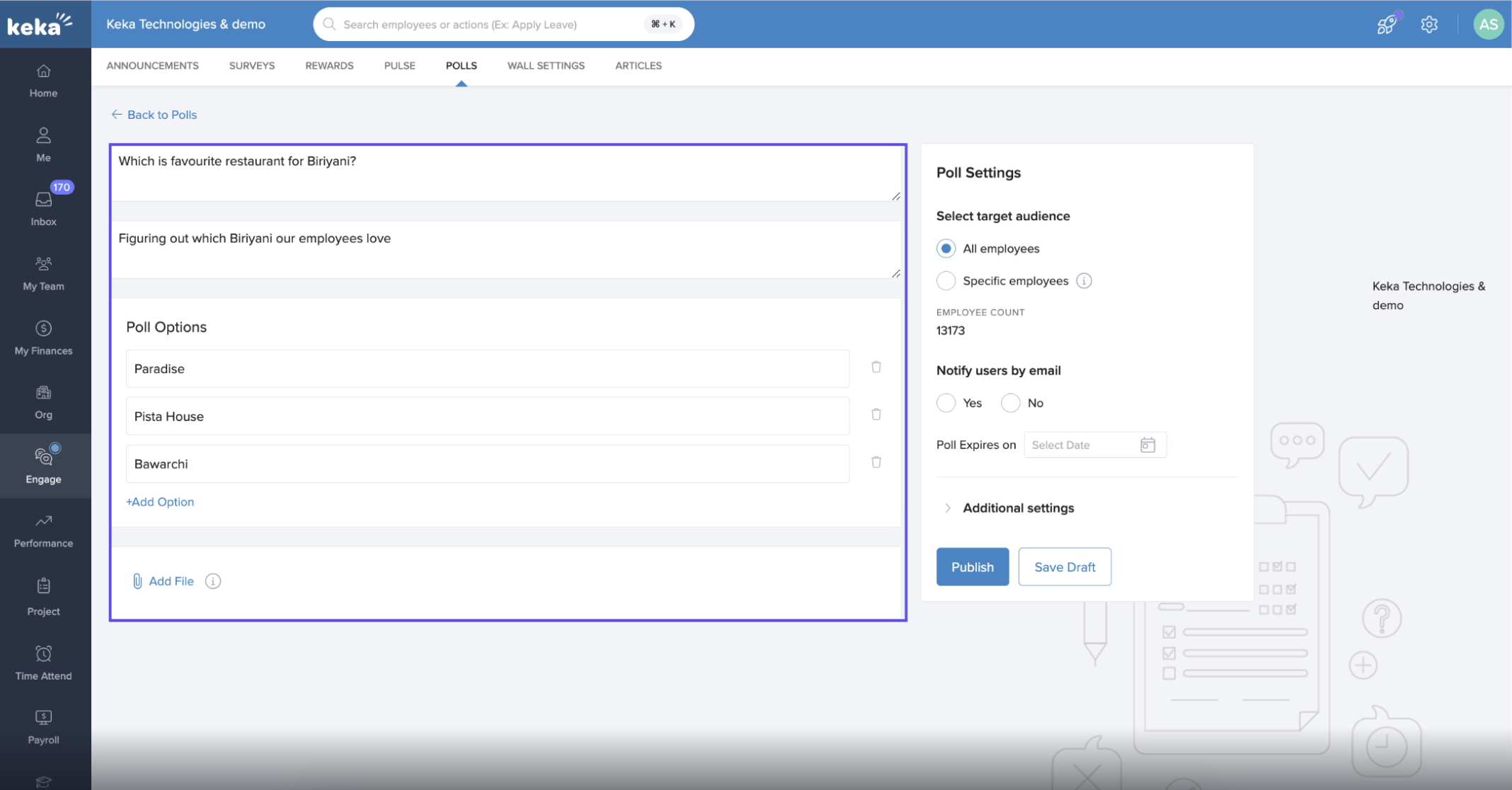Open the Wall Settings tab

coord(545,66)
